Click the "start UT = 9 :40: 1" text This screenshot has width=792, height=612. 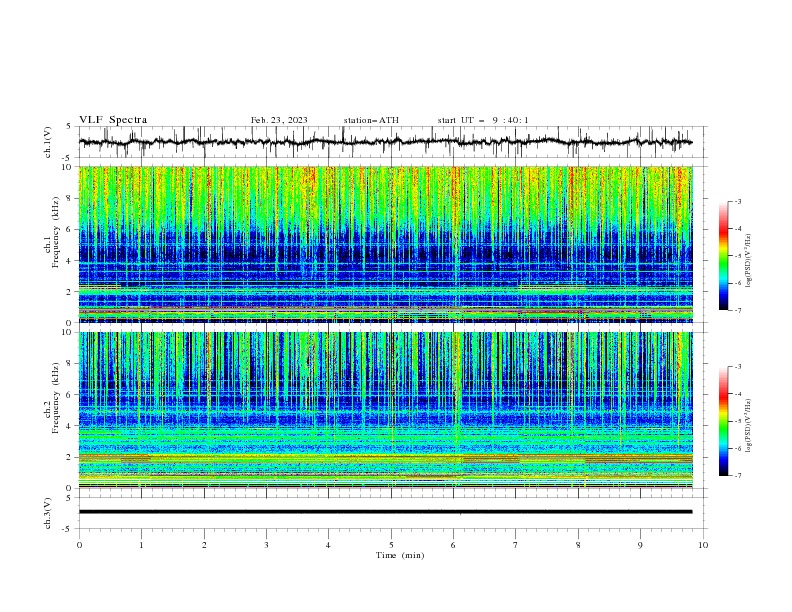click(483, 120)
